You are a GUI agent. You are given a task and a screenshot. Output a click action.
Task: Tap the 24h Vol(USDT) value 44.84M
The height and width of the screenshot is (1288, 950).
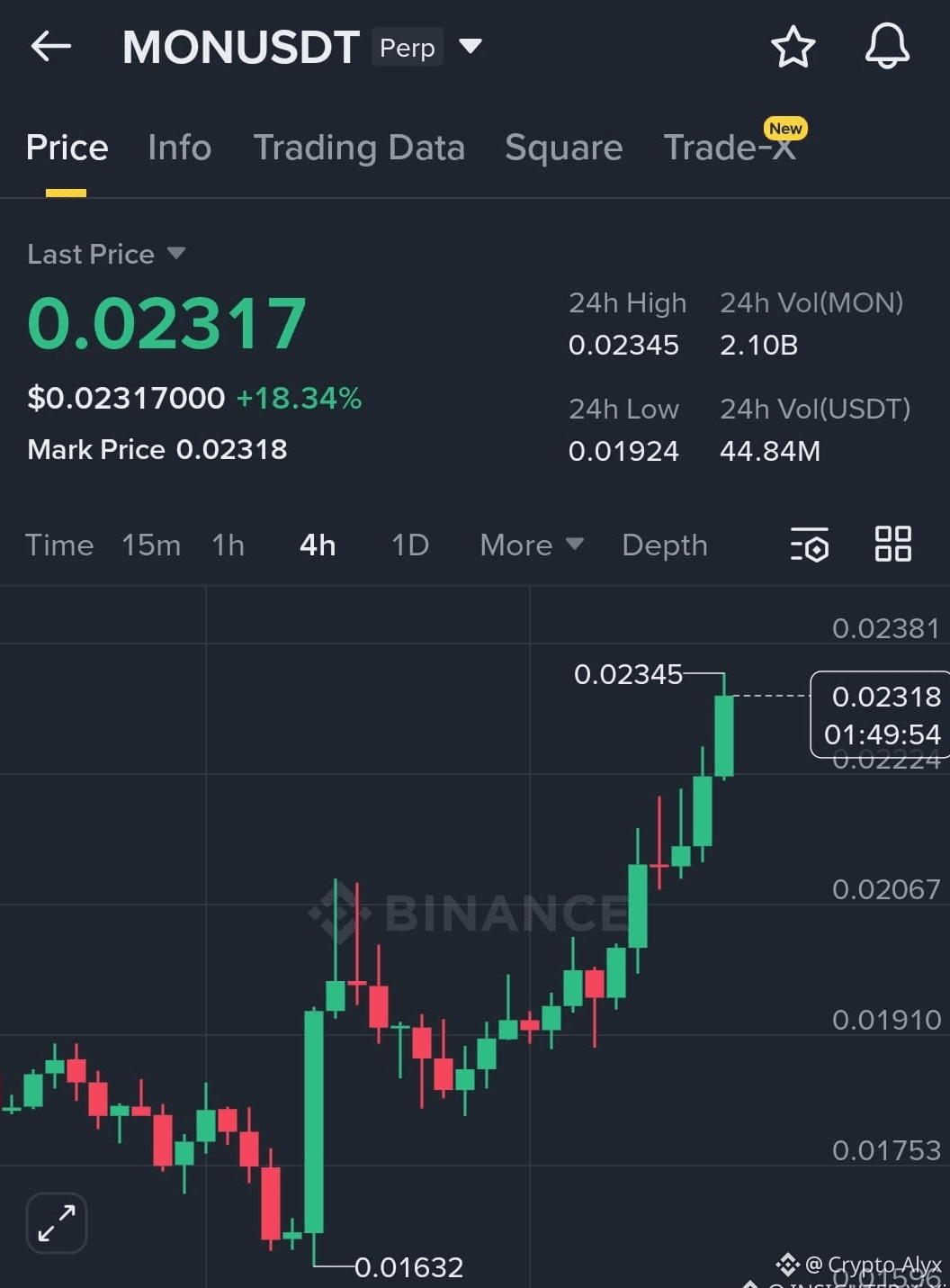[770, 451]
